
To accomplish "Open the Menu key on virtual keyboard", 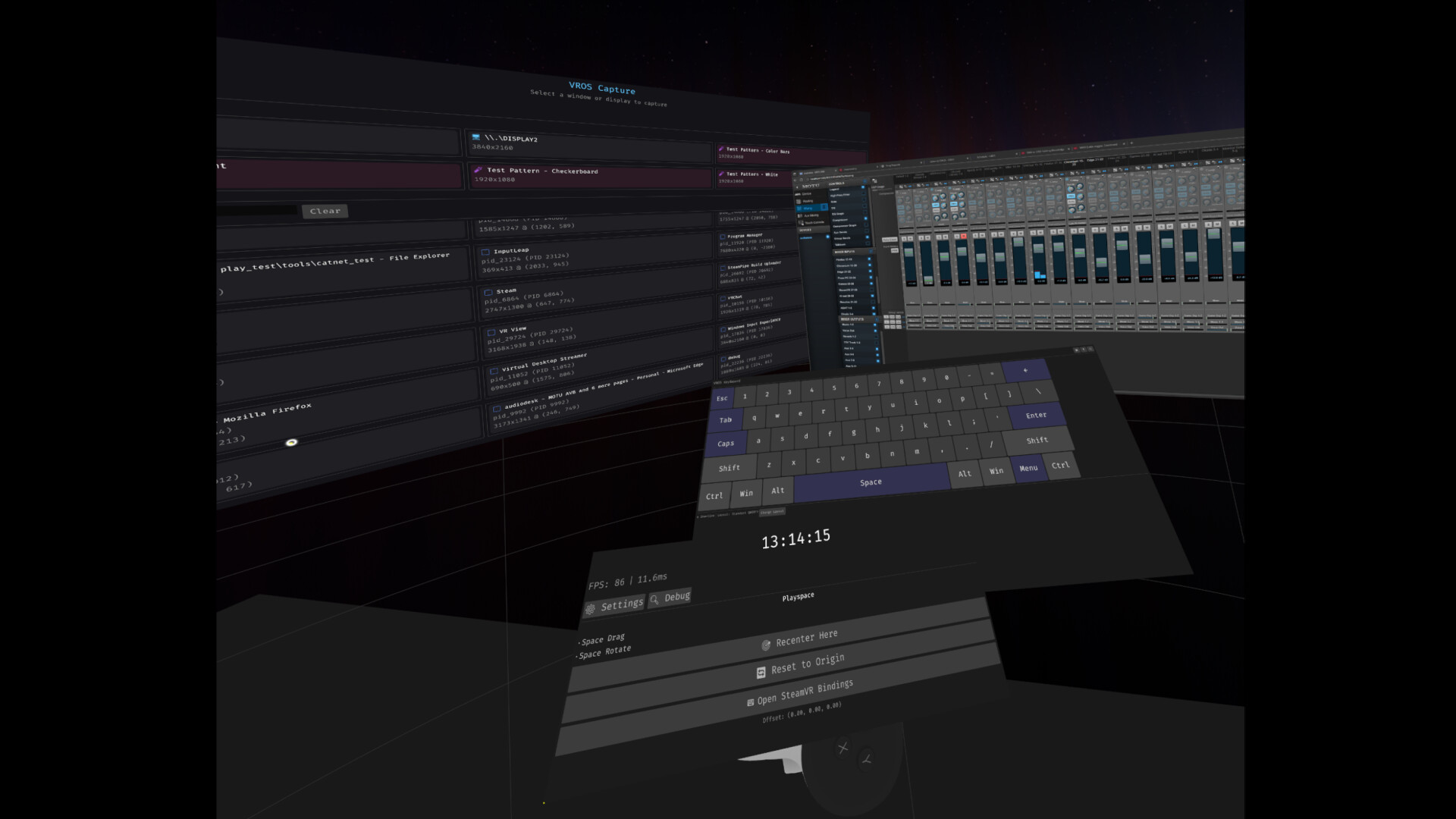I will (x=1028, y=468).
